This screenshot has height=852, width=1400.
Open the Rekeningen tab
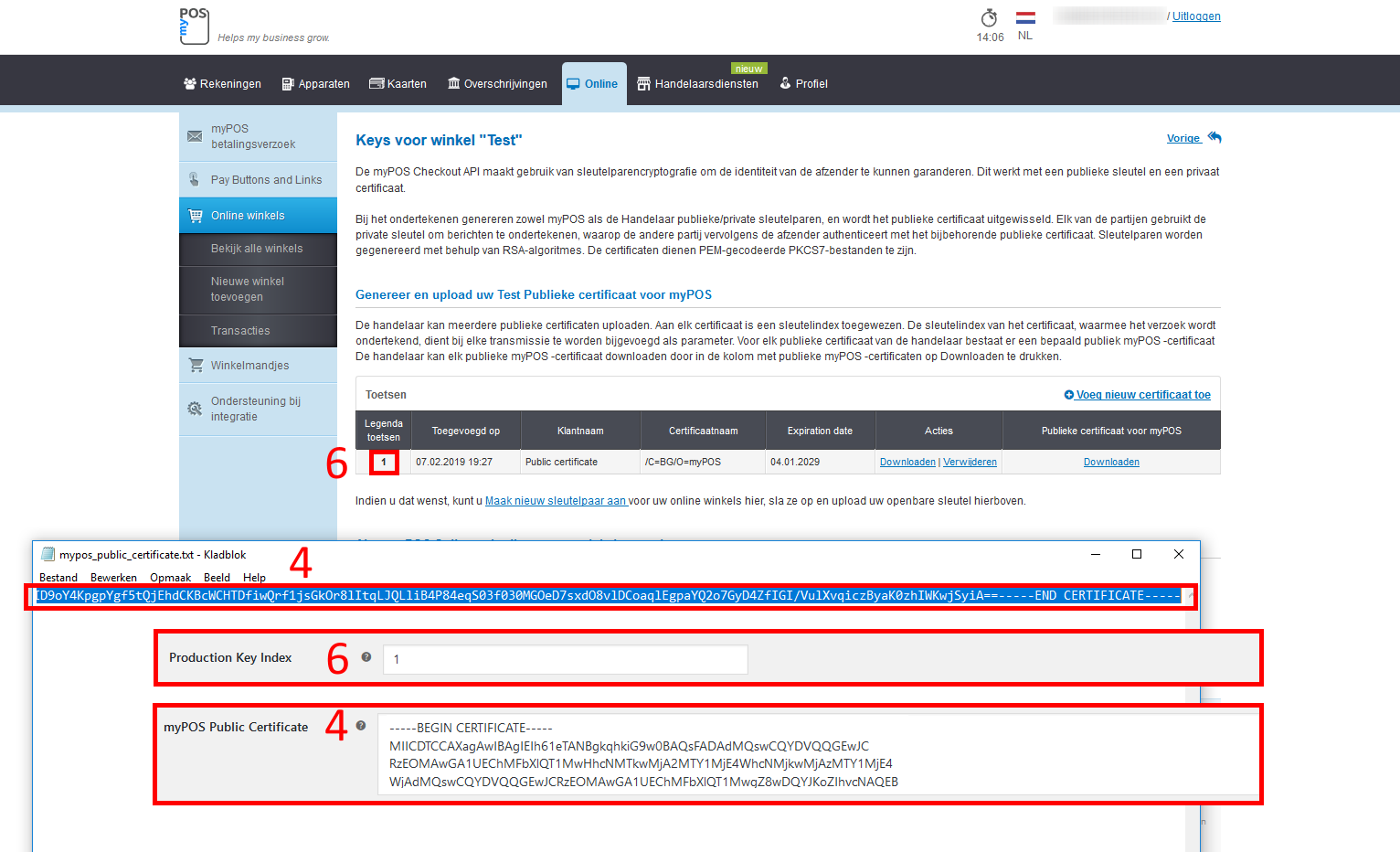[222, 84]
